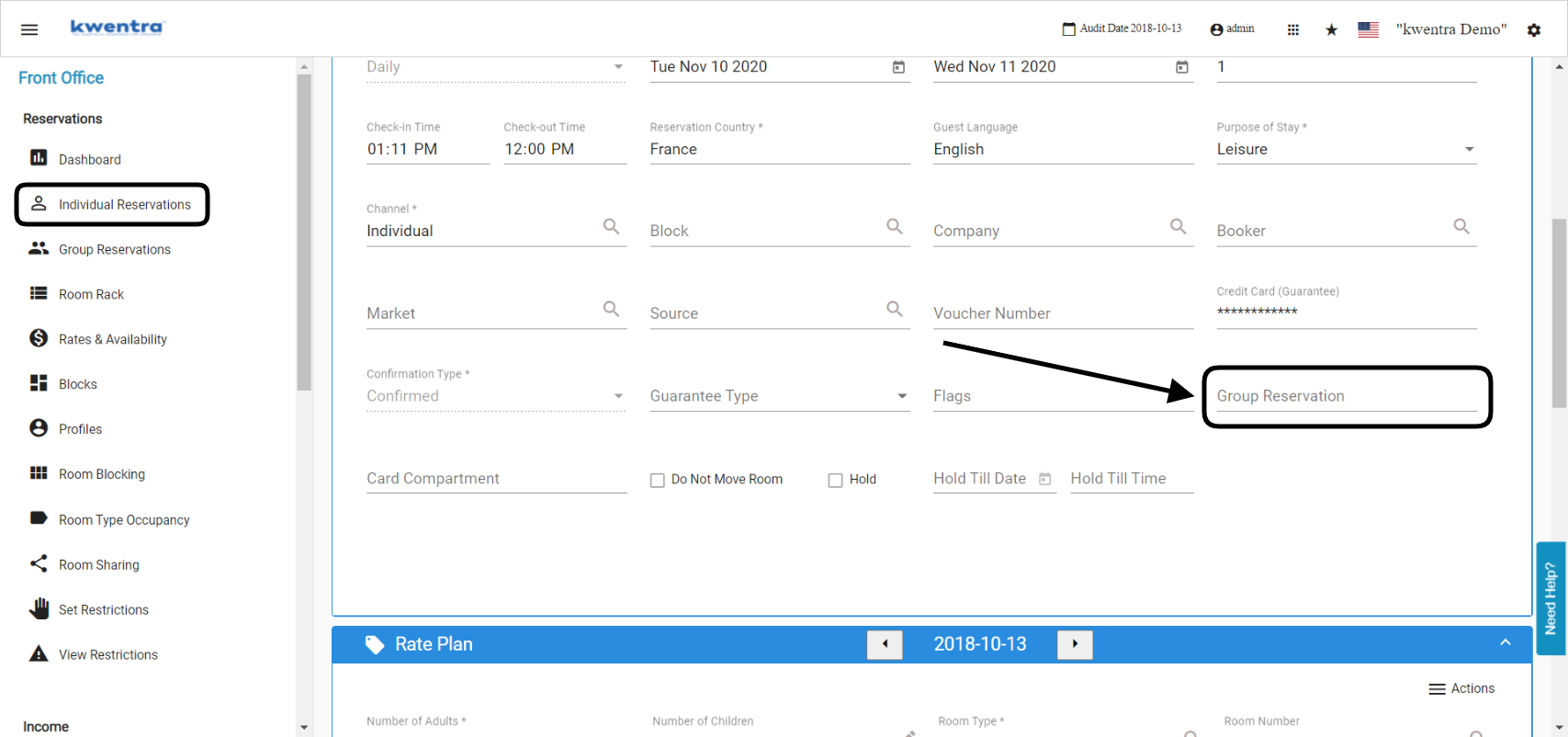
Task: Go to next Rate Plan date
Action: (x=1075, y=644)
